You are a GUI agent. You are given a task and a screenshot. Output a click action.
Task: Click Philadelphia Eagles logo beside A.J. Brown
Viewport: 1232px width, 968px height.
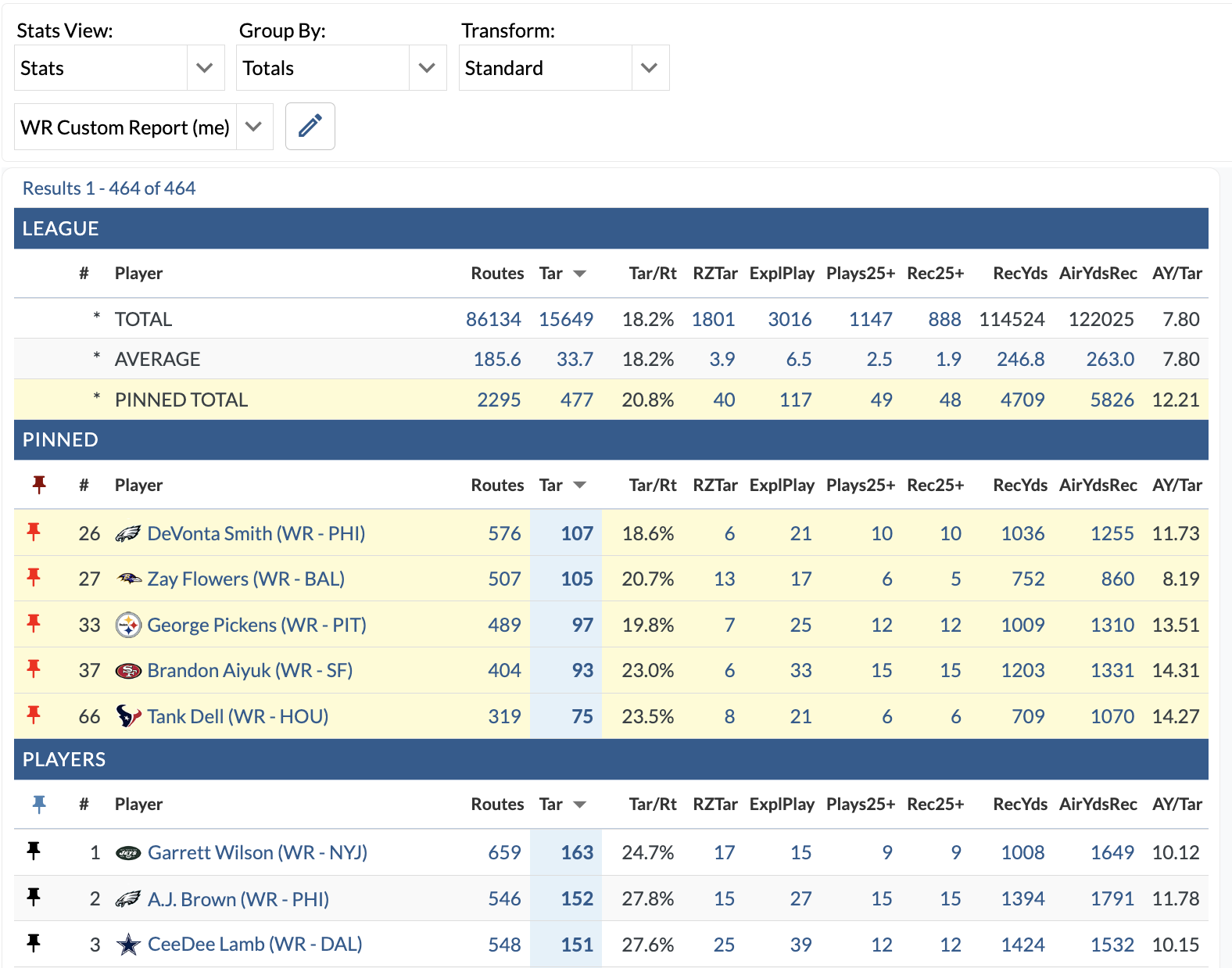[128, 899]
